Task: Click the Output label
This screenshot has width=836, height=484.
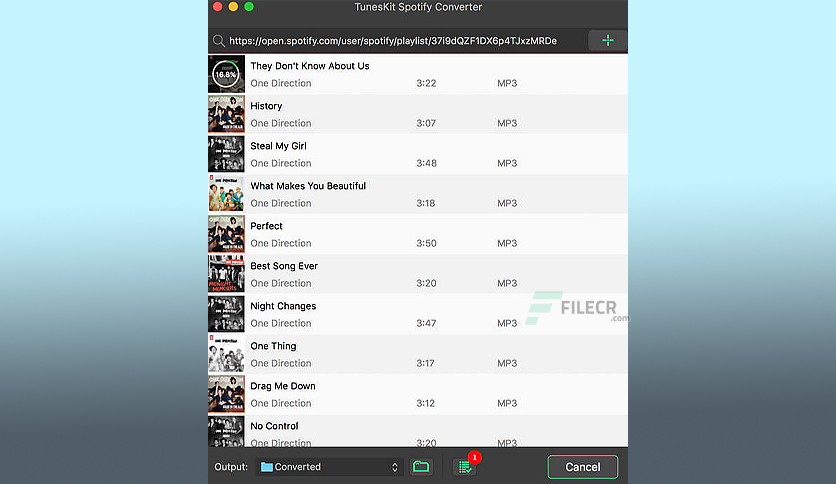Action: [231, 467]
